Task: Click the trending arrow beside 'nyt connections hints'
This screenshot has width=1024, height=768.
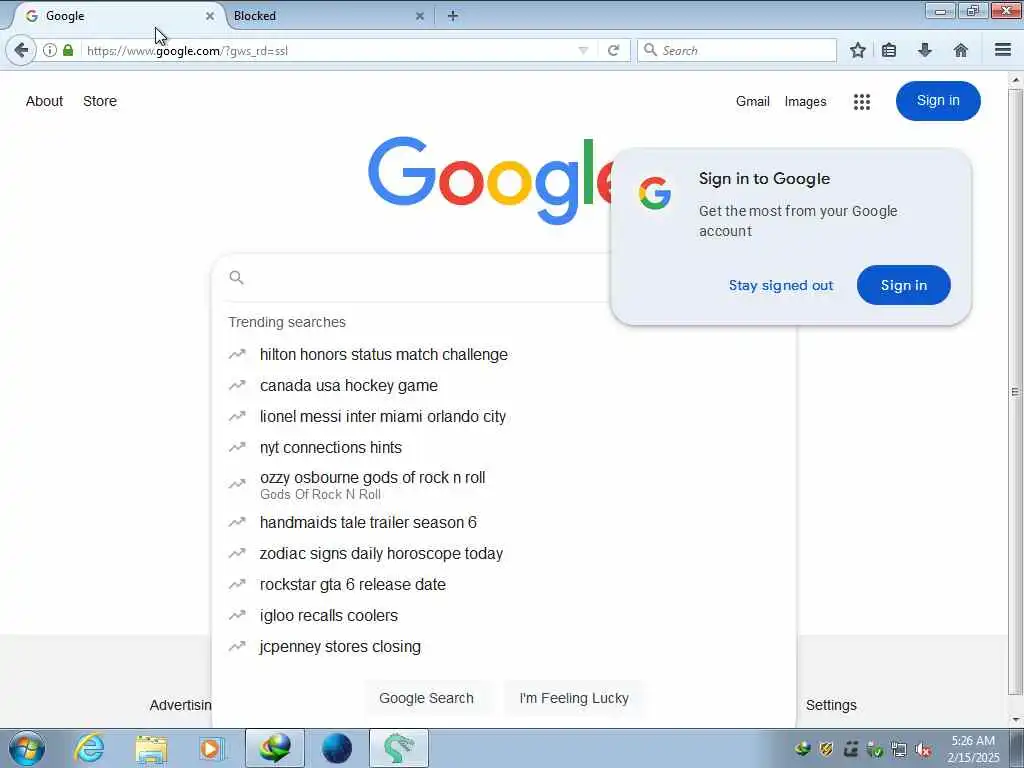Action: 237,447
